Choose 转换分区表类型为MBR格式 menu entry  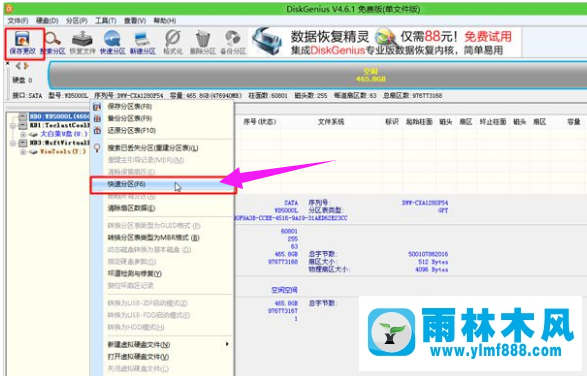click(162, 238)
